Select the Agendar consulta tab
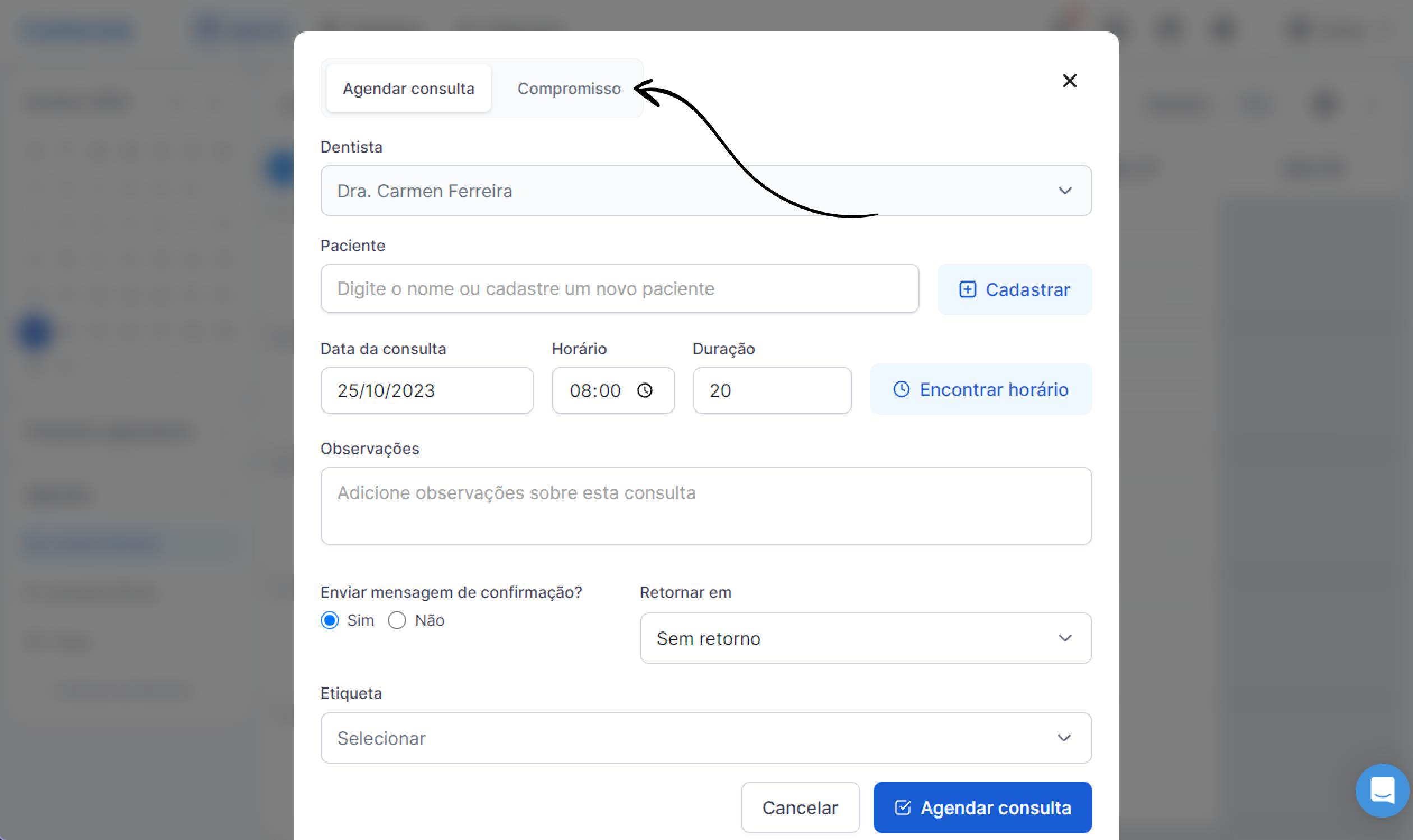Image resolution: width=1413 pixels, height=840 pixels. pos(408,89)
